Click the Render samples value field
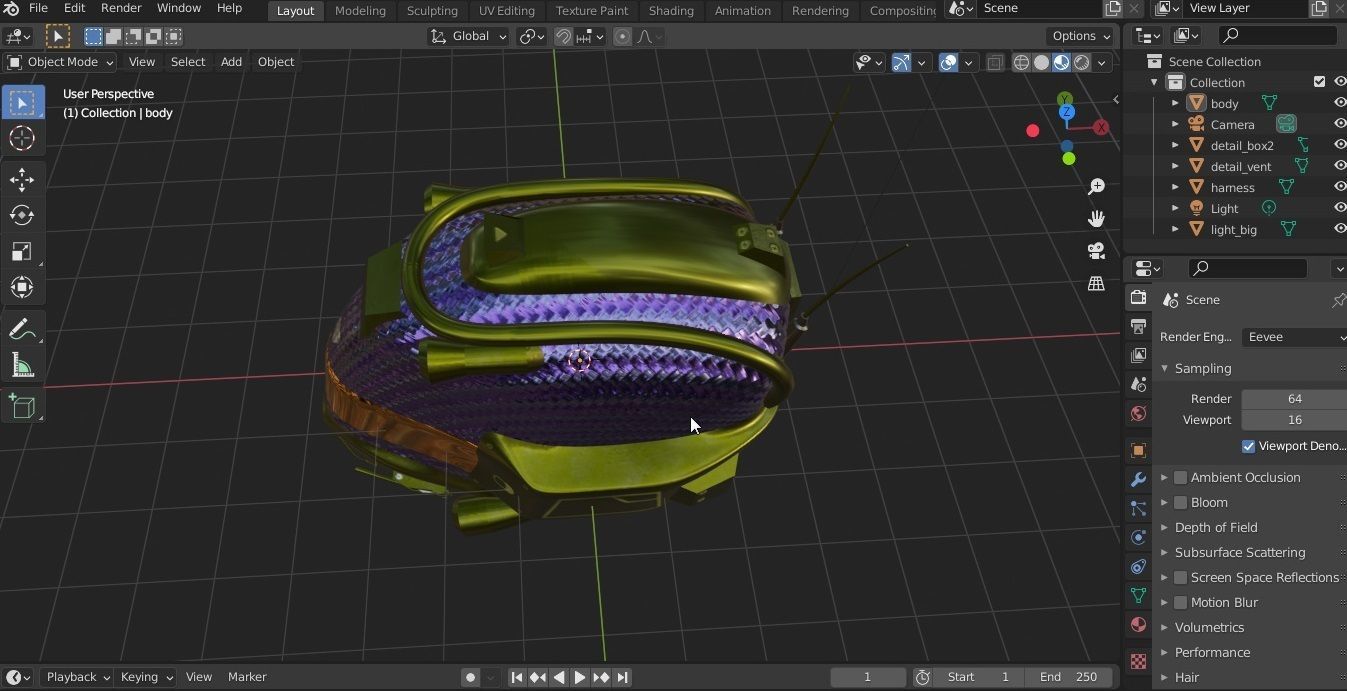The width and height of the screenshot is (1347, 691). 1294,399
